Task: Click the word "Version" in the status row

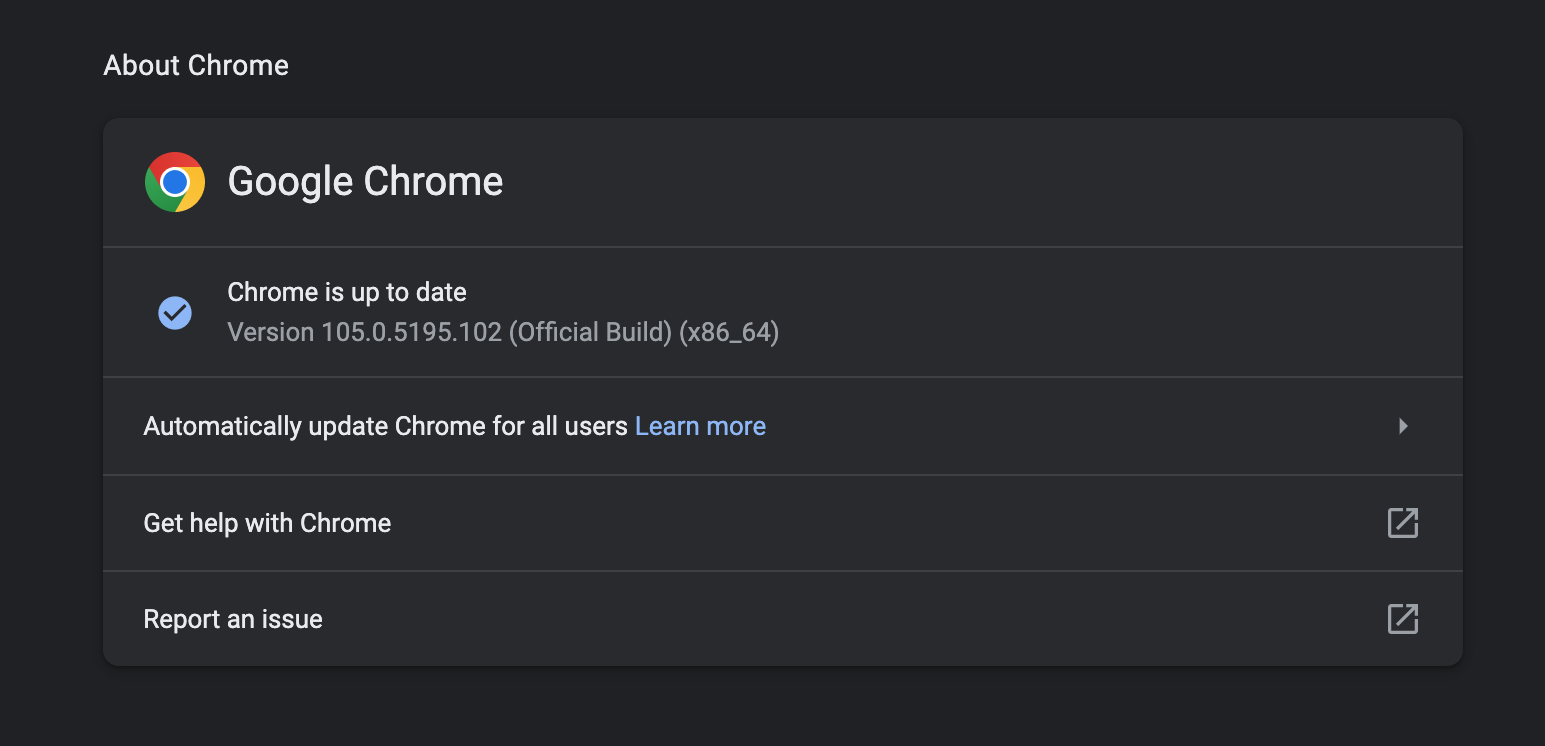Action: pos(270,332)
